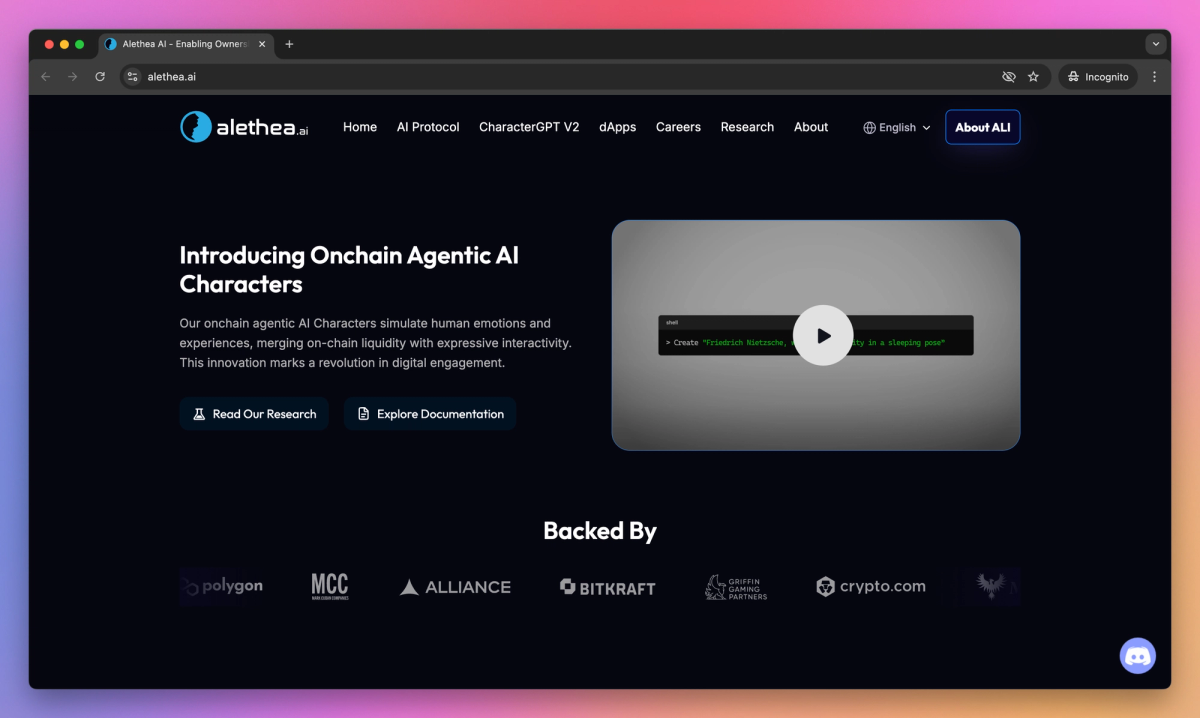The width and height of the screenshot is (1200, 718).
Task: Click the browser forward arrow
Action: (72, 76)
